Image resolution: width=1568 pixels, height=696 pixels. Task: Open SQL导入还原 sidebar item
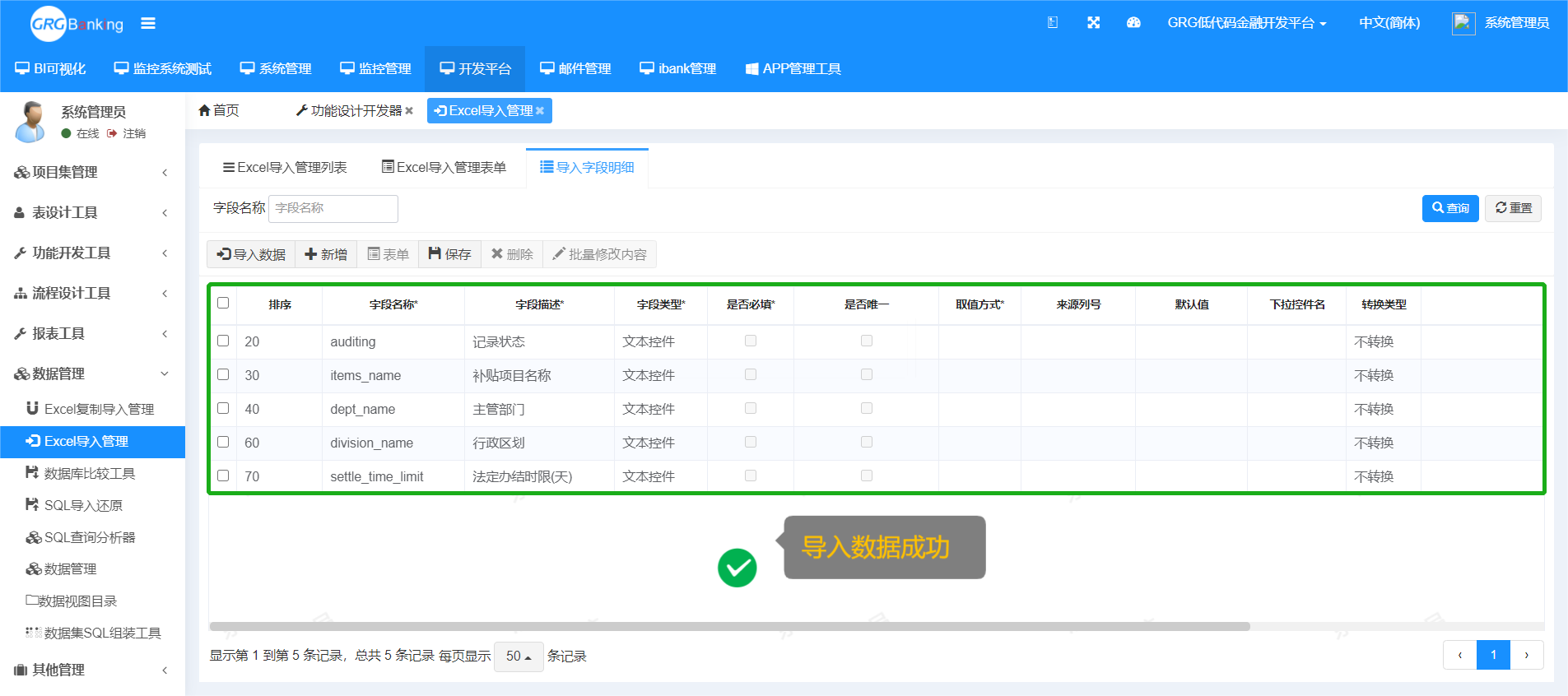point(92,505)
